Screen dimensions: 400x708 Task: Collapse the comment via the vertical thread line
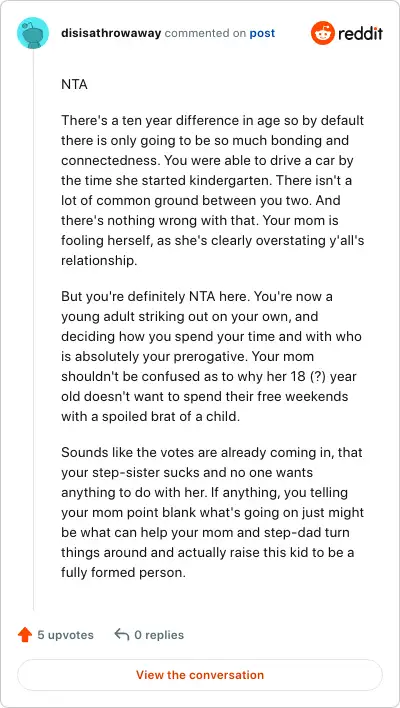click(33, 330)
